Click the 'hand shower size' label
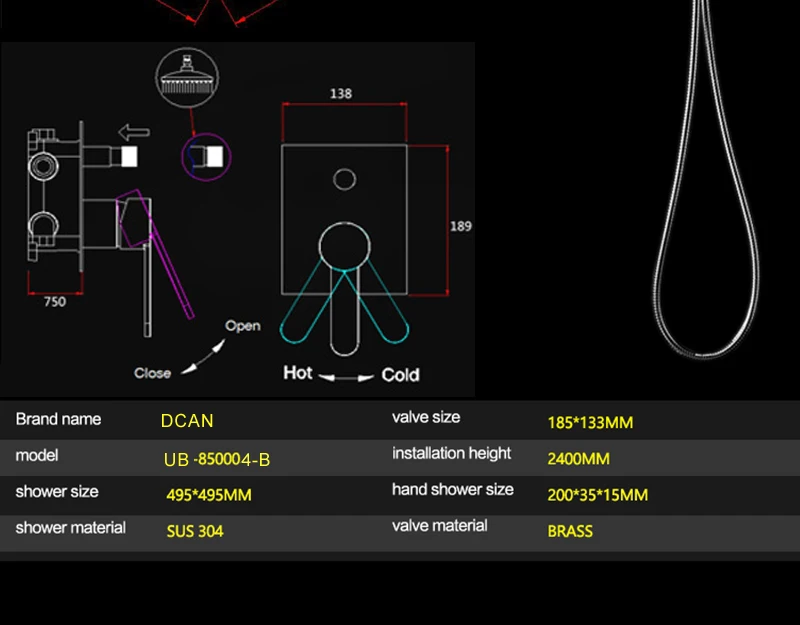The height and width of the screenshot is (625, 800). [453, 489]
